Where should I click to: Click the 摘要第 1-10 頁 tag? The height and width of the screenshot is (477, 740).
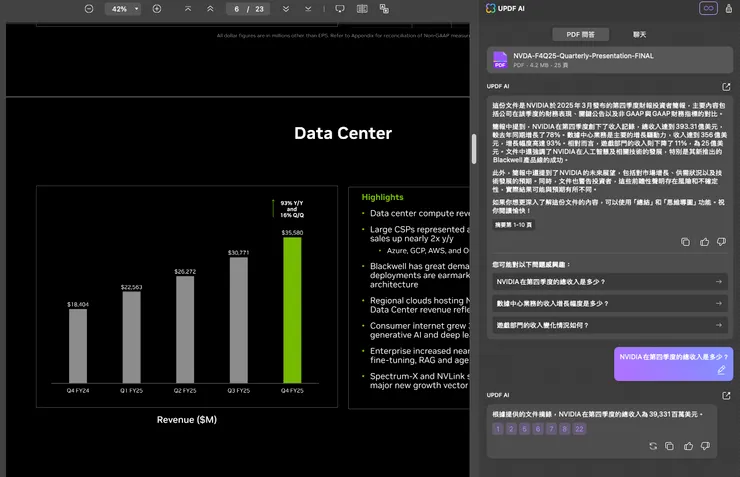[513, 225]
